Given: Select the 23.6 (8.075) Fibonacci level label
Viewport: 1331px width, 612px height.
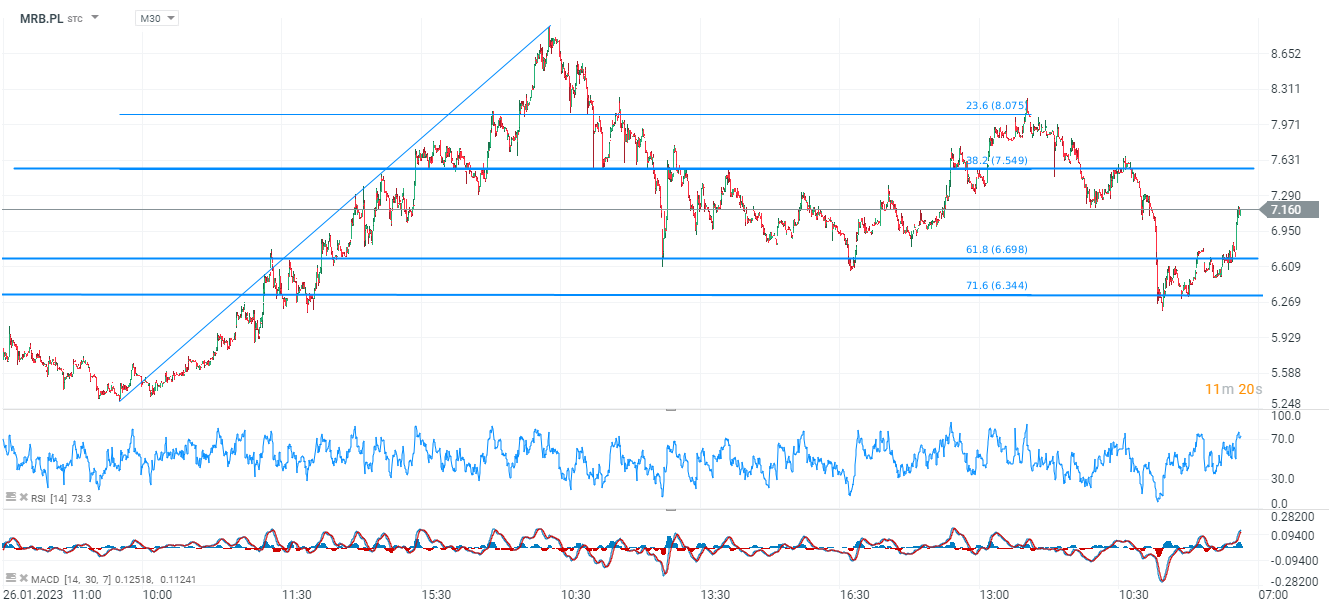Looking at the screenshot, I should click(996, 105).
